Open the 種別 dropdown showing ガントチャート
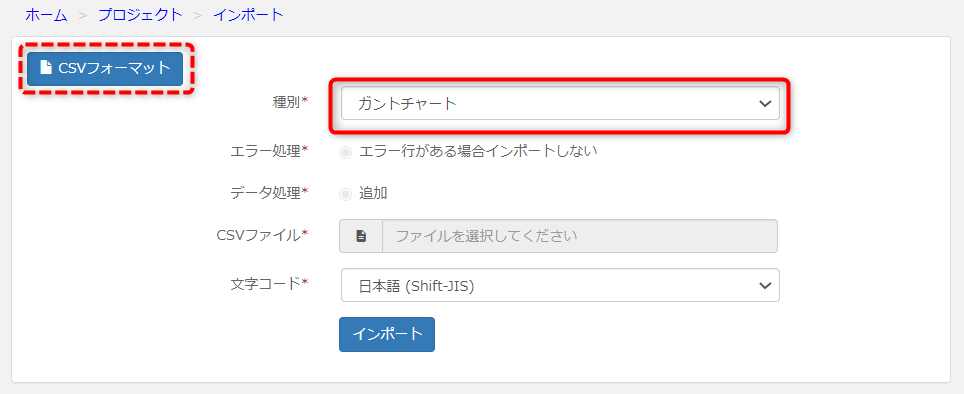The image size is (964, 394). (560, 104)
